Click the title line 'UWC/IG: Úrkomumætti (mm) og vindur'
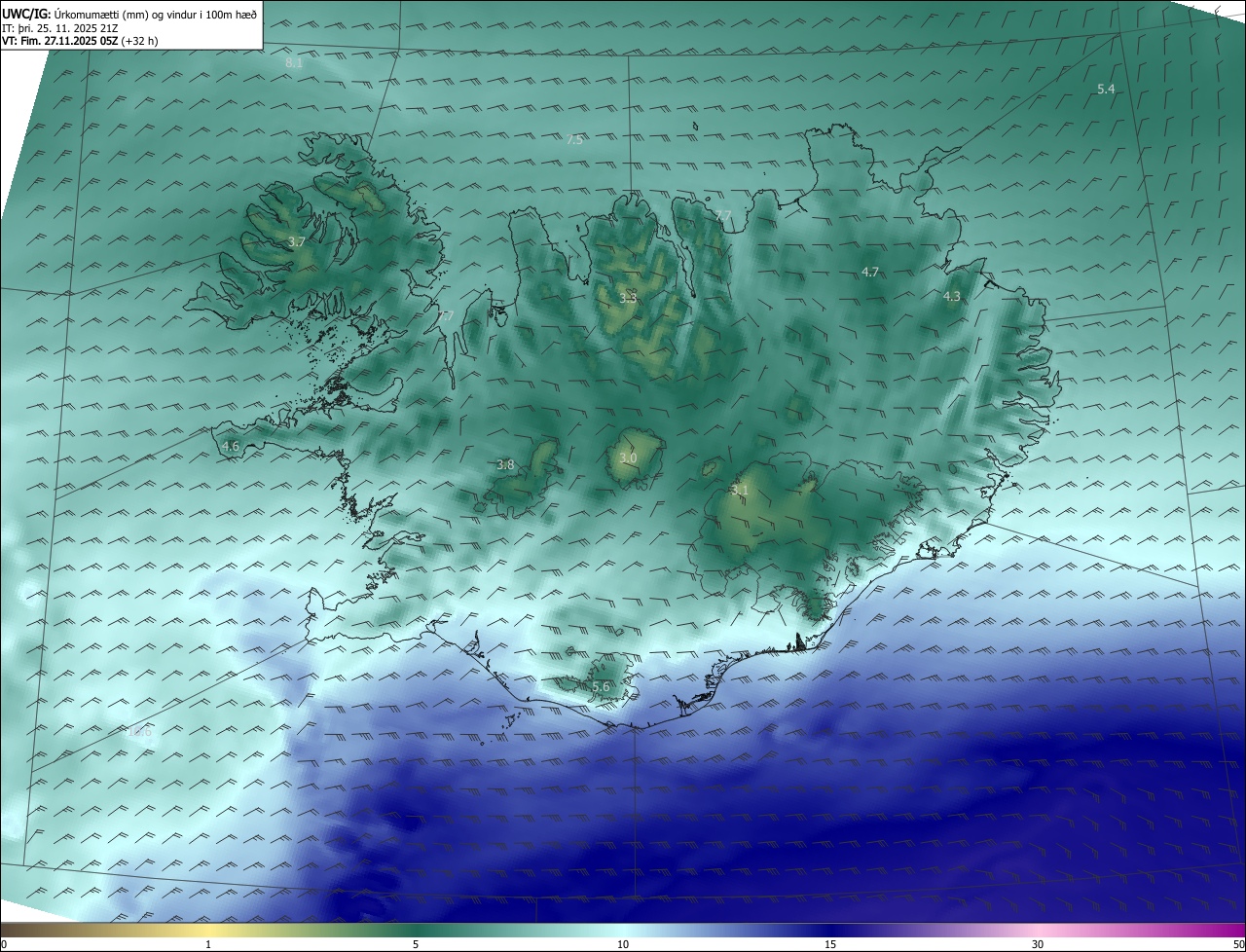This screenshot has width=1246, height=952. 129,14
